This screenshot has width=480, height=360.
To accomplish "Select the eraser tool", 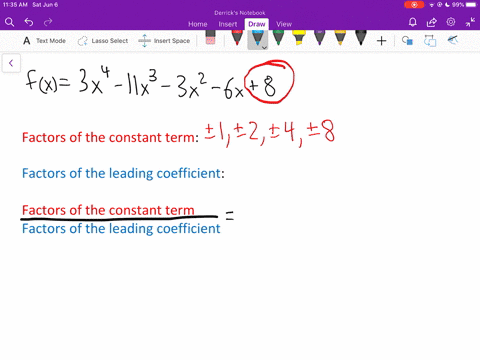I will (210, 37).
